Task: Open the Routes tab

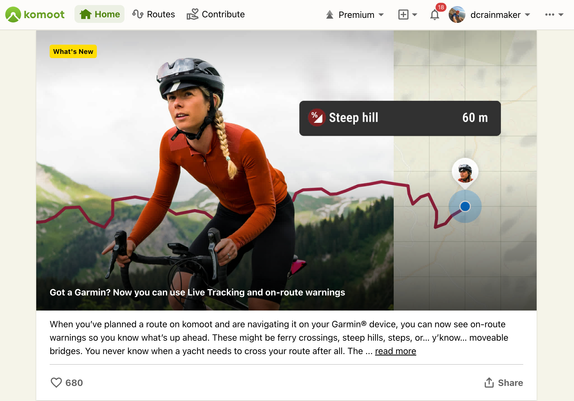Action: click(154, 14)
